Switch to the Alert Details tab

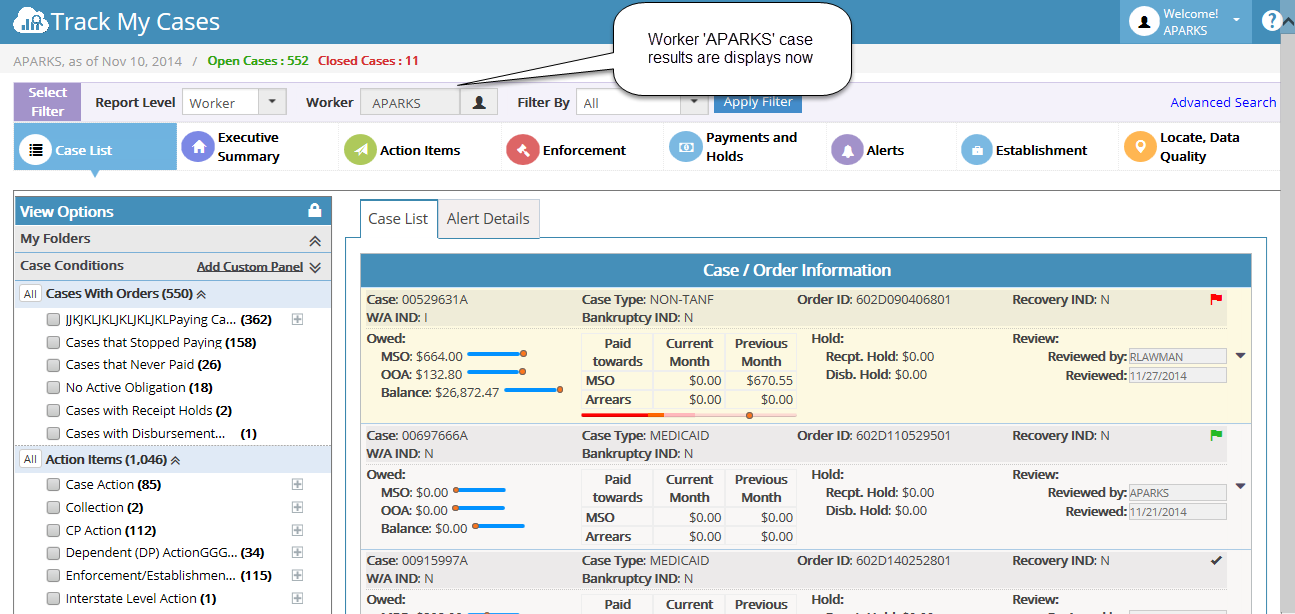[488, 219]
